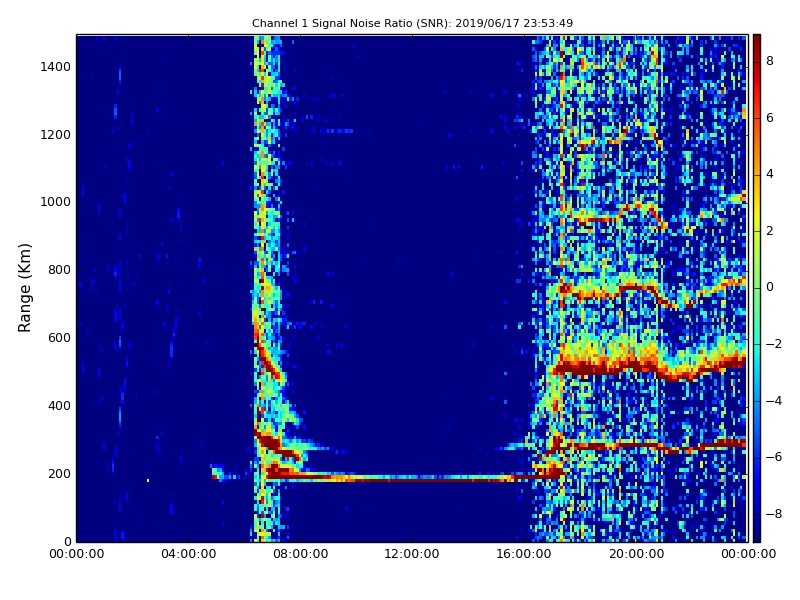800x600 pixels.
Task: Click the colorbar label 8
Action: [x=770, y=61]
